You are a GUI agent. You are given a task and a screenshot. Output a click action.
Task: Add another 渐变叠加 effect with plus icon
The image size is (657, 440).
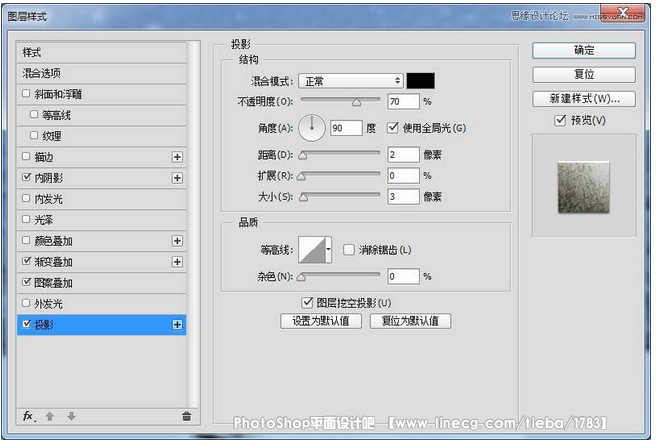(x=177, y=261)
